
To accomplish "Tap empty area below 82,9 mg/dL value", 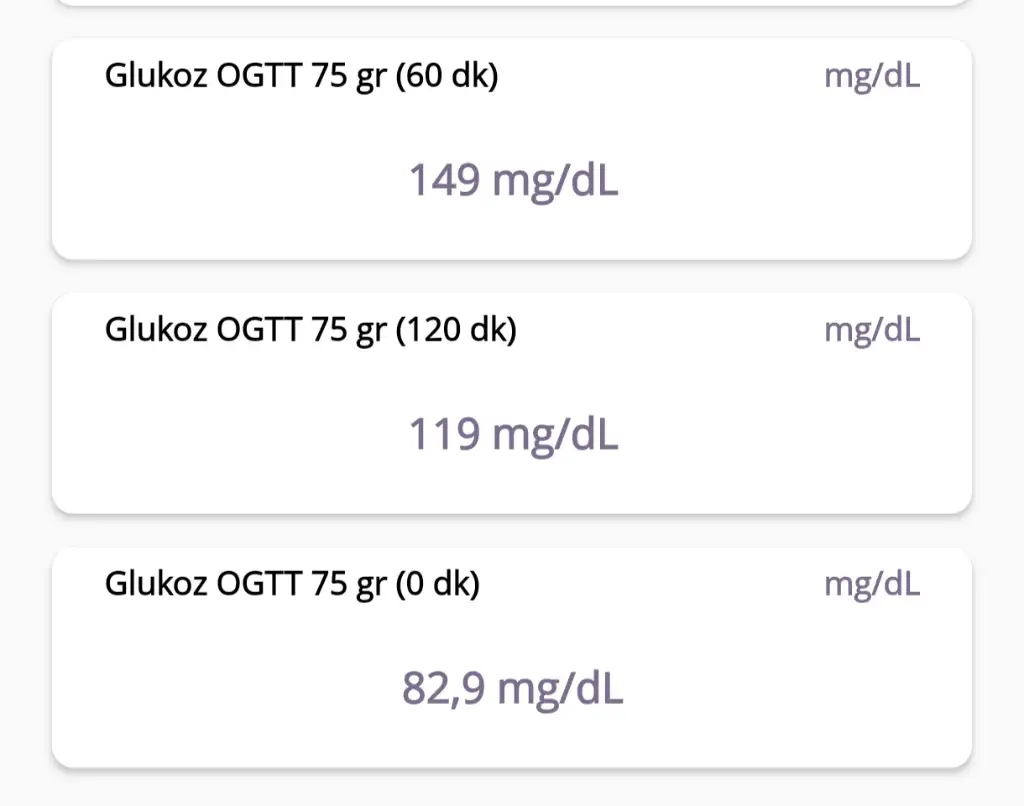I will 513,738.
